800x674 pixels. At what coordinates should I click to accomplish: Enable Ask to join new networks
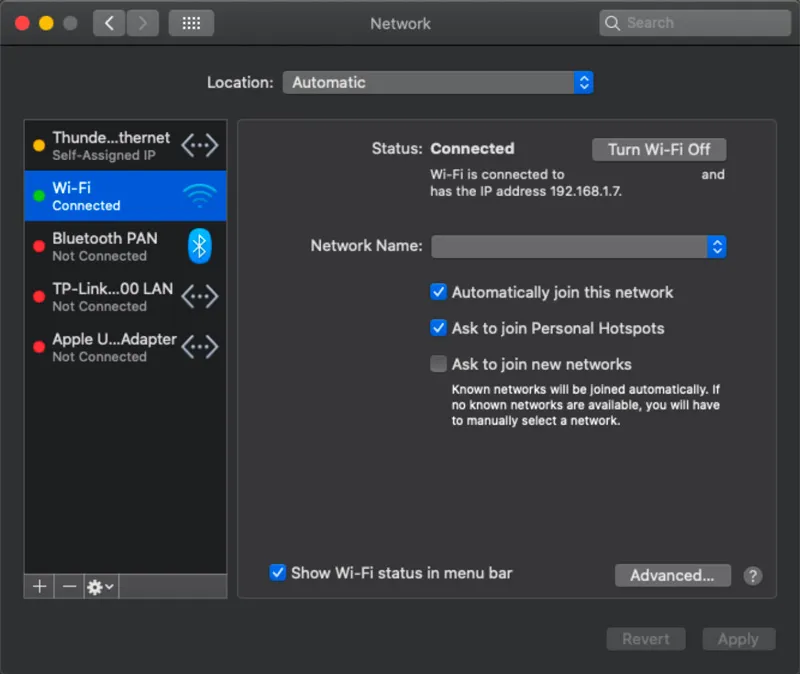438,364
